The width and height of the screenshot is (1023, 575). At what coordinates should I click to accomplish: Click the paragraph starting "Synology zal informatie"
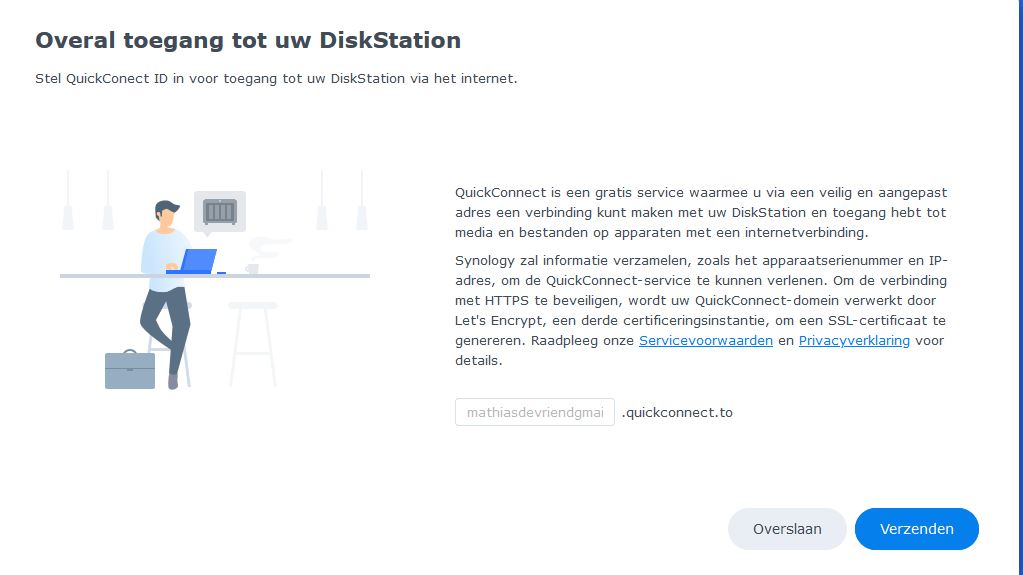click(700, 310)
